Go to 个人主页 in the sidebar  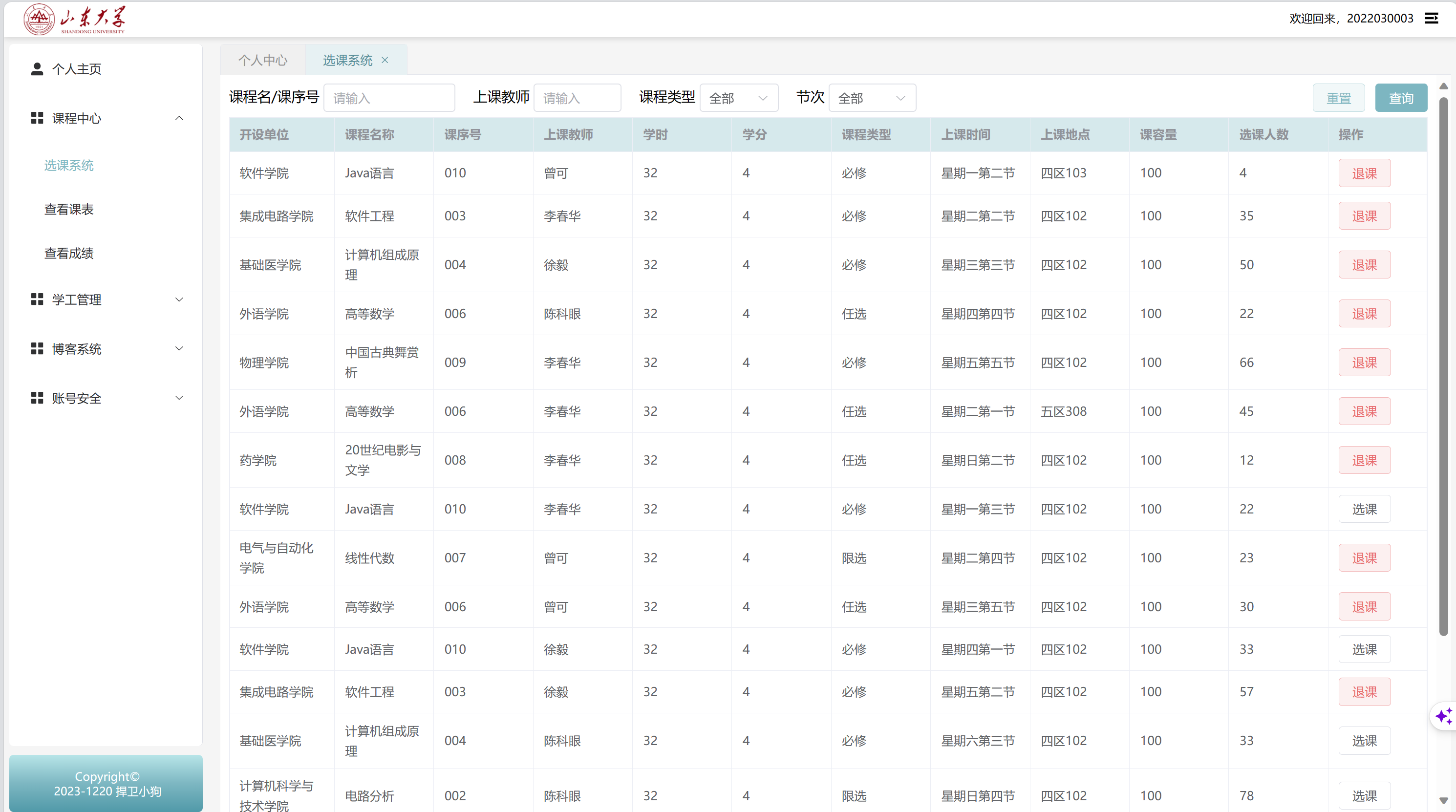click(77, 69)
